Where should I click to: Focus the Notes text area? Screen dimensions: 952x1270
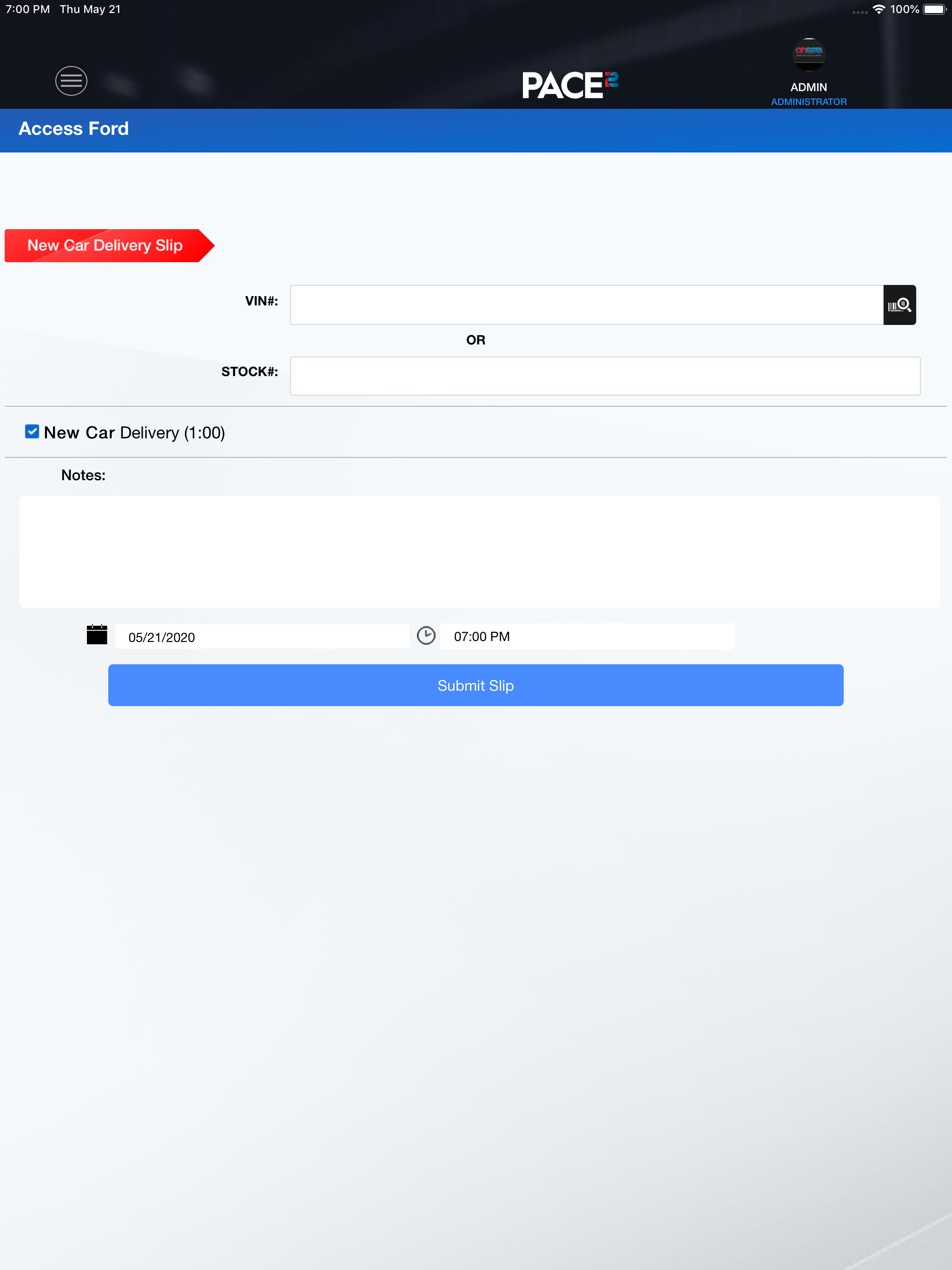pyautogui.click(x=479, y=552)
